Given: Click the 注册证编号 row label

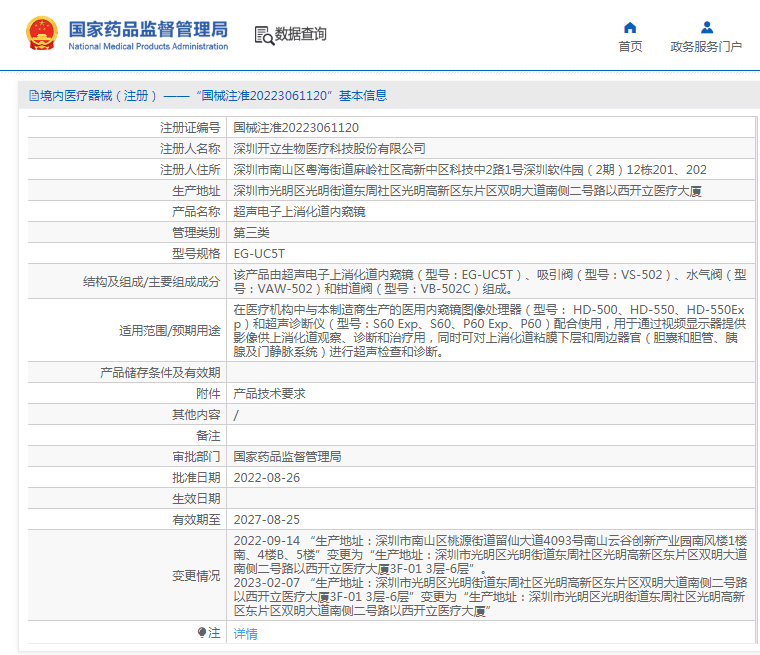Looking at the screenshot, I should pos(190,128).
